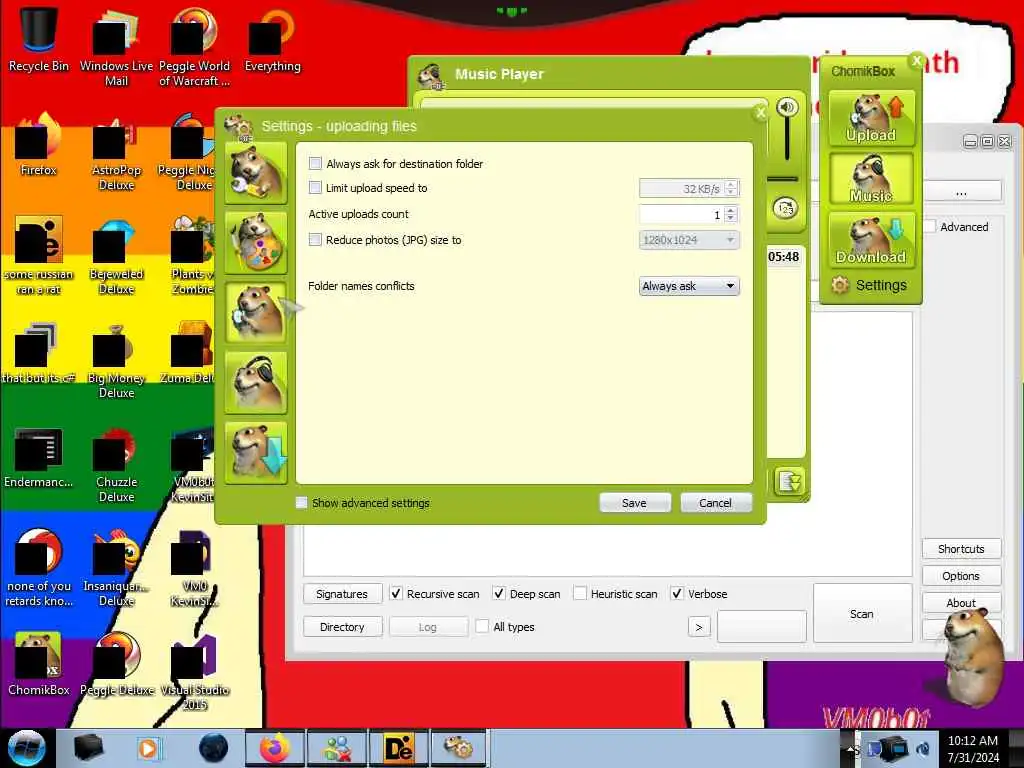Click the media player taskbar icon
This screenshot has width=1024, height=768.
click(x=149, y=748)
